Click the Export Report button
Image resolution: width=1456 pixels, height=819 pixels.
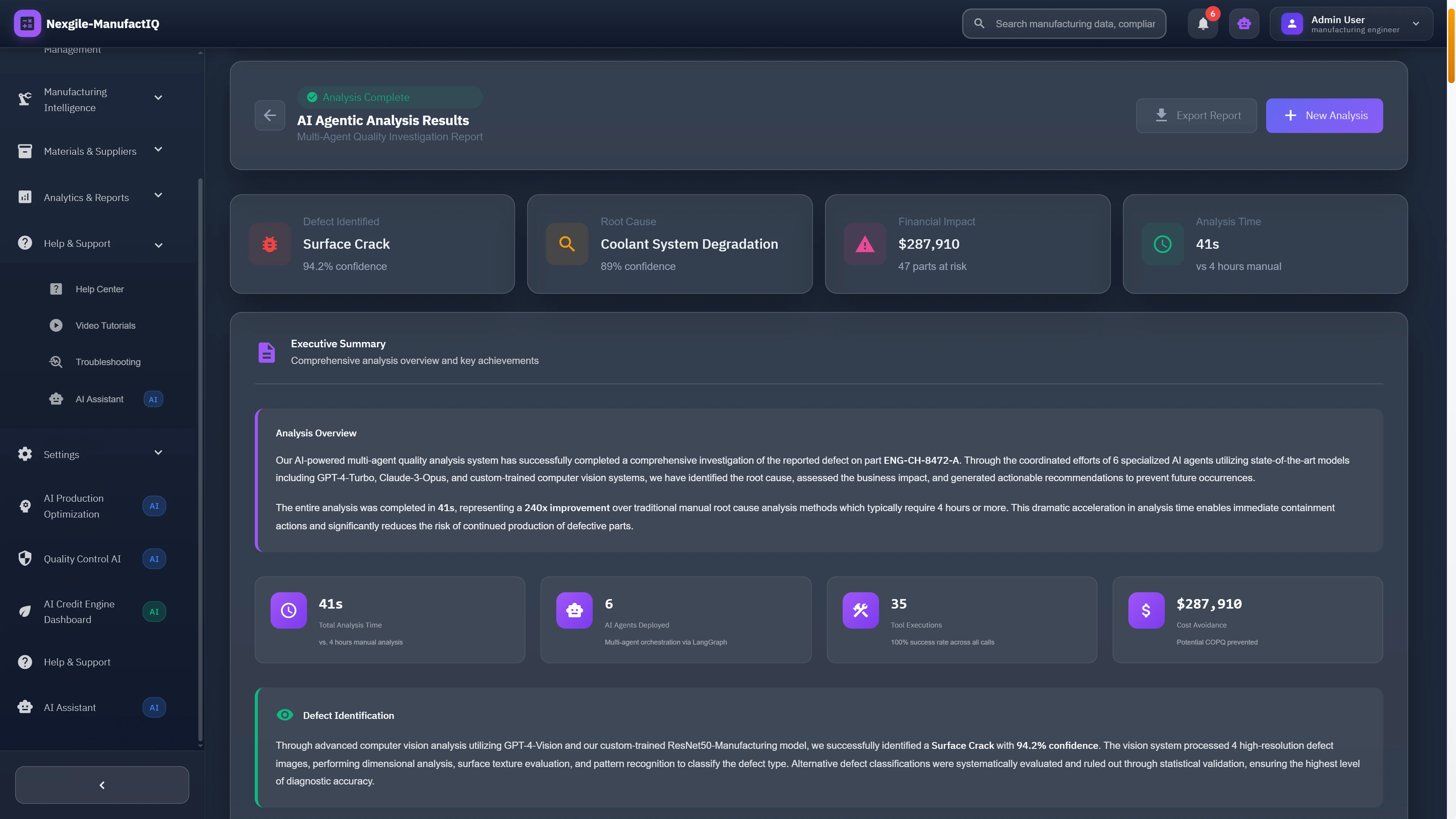click(1196, 115)
